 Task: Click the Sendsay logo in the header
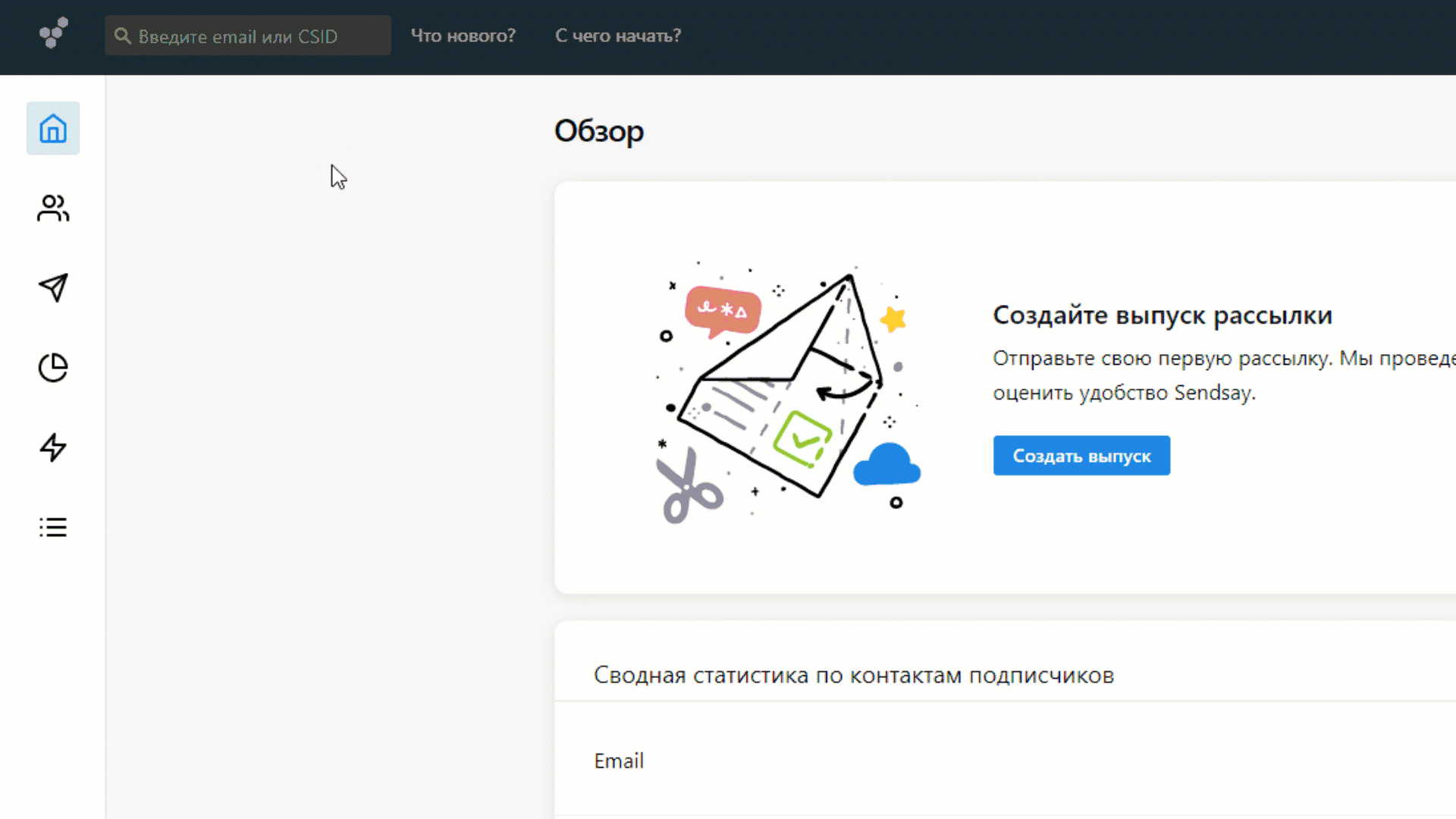tap(53, 33)
